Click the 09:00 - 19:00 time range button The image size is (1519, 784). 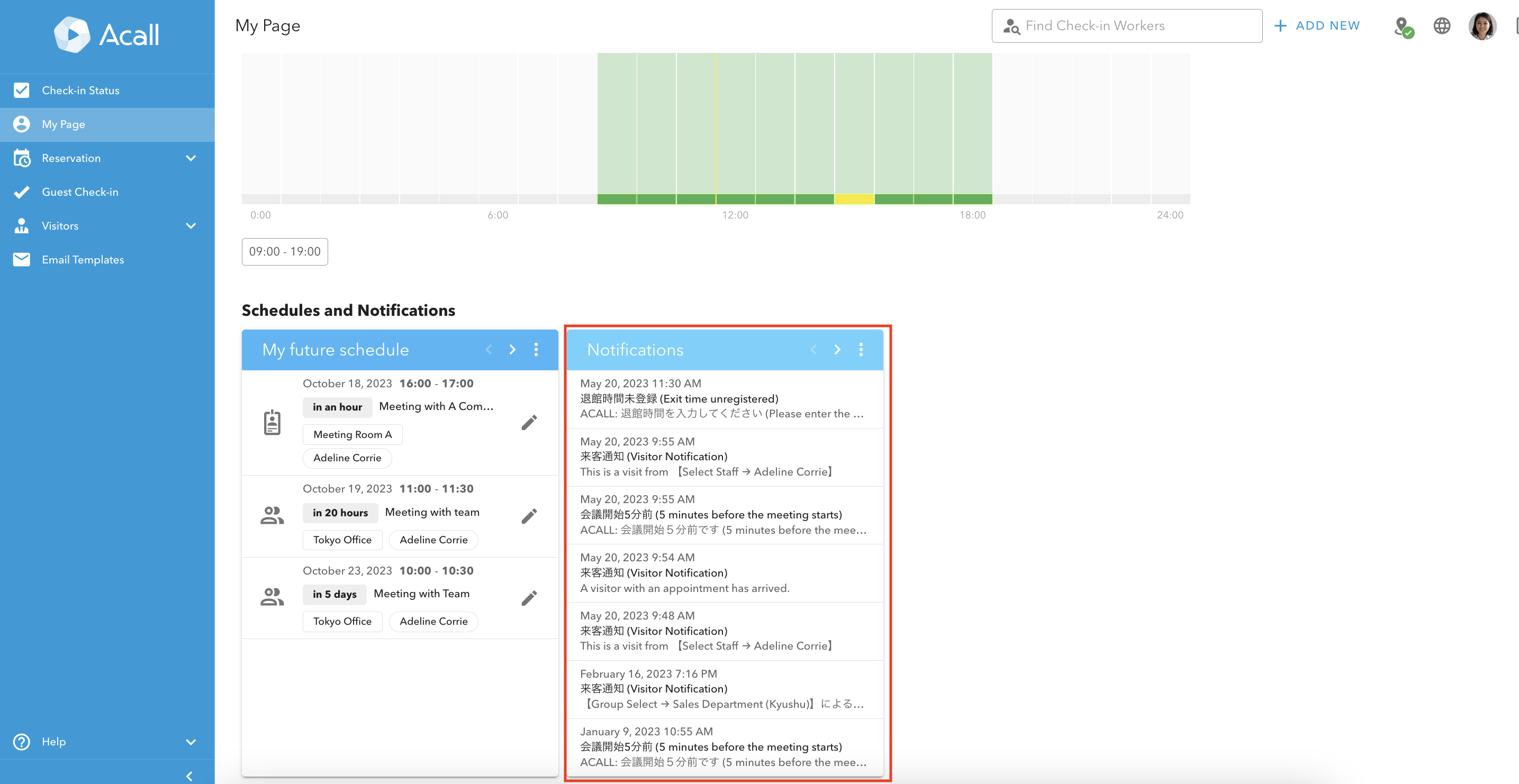coord(284,252)
